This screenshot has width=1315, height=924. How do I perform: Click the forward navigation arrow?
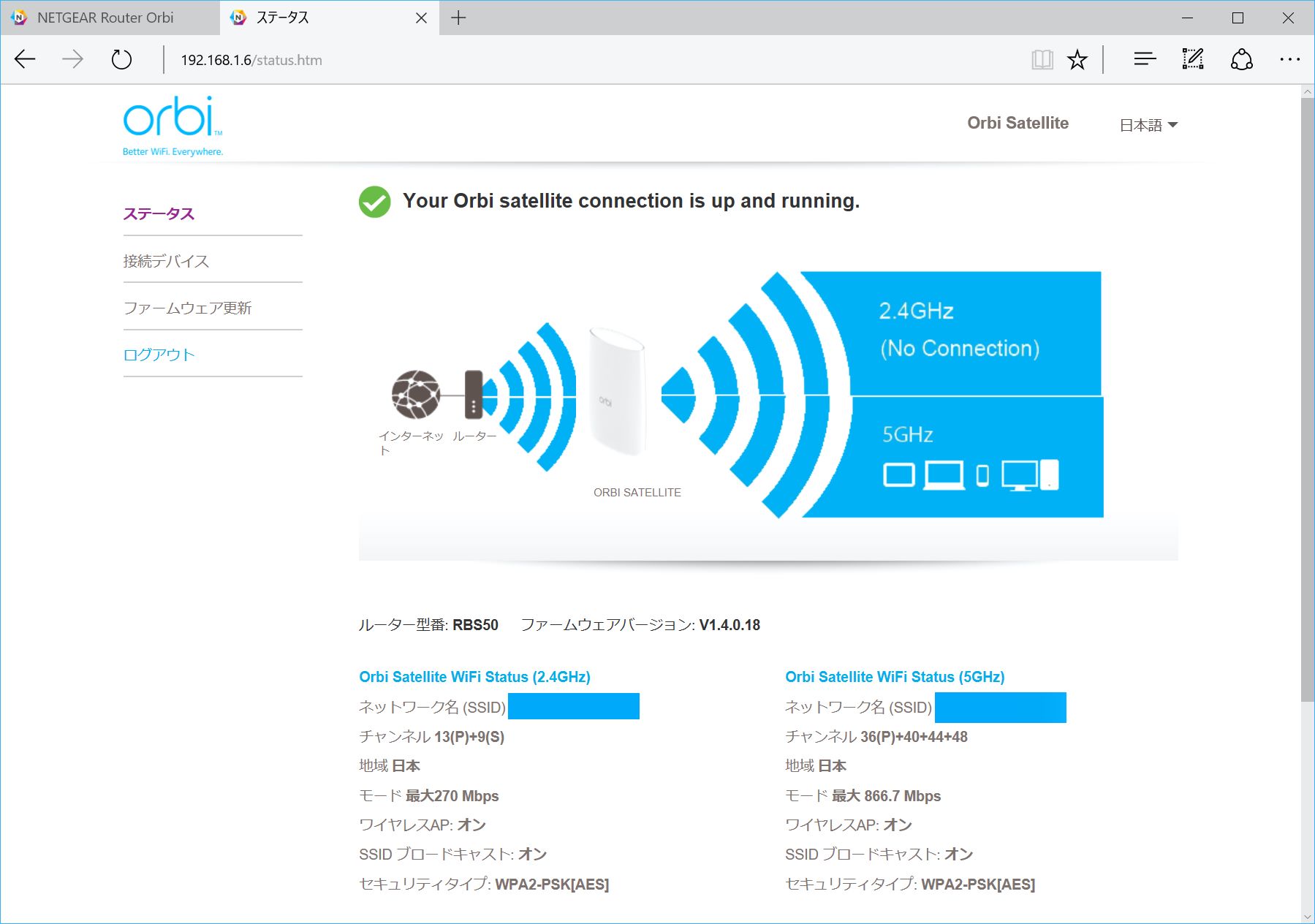[72, 59]
